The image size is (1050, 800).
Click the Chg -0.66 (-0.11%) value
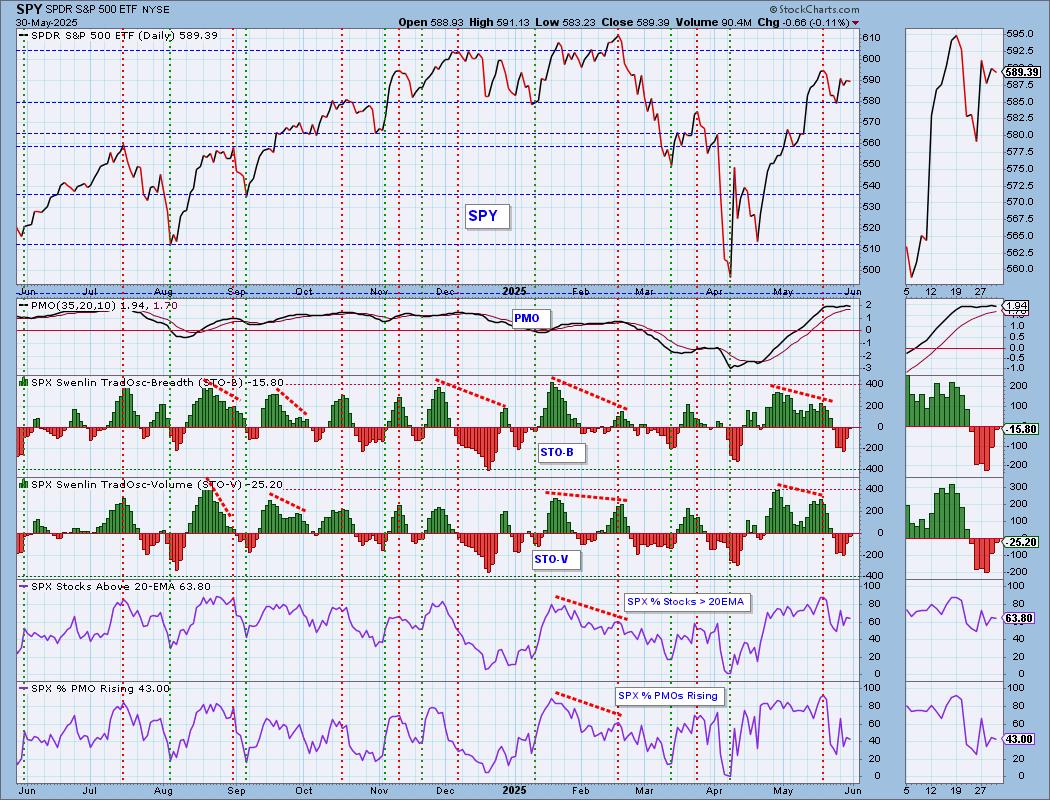point(803,22)
